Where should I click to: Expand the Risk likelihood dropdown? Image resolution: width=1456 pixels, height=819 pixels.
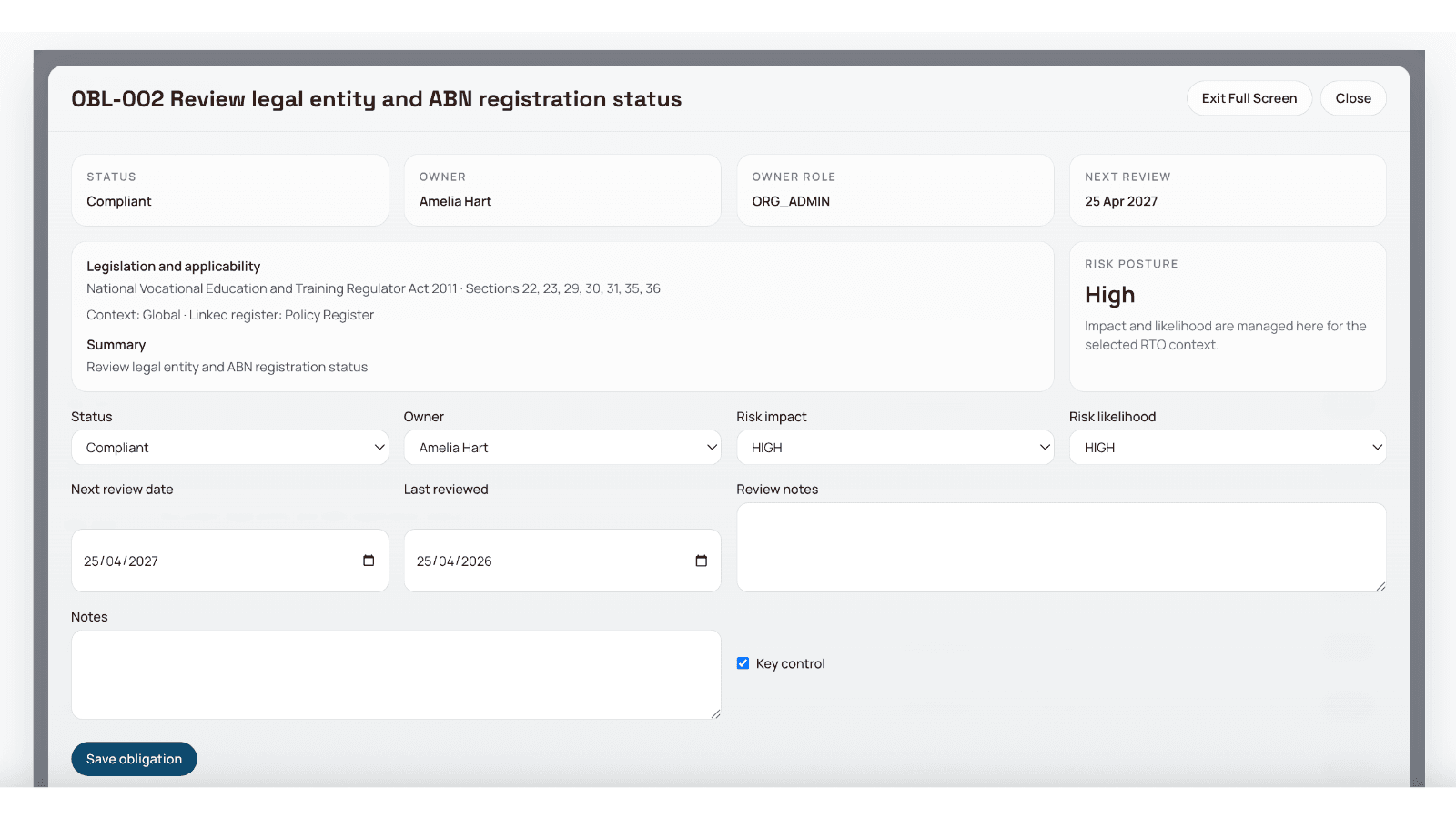[x=1228, y=448]
